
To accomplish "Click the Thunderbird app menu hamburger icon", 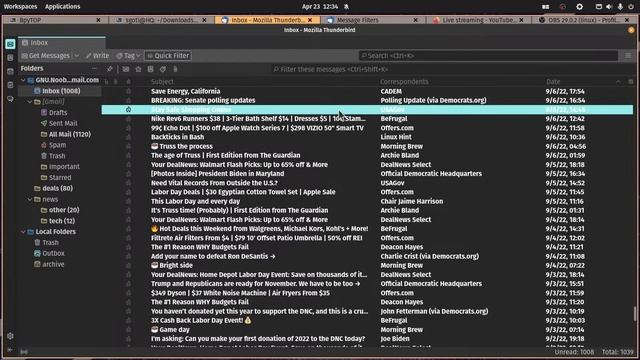I will point(628,56).
